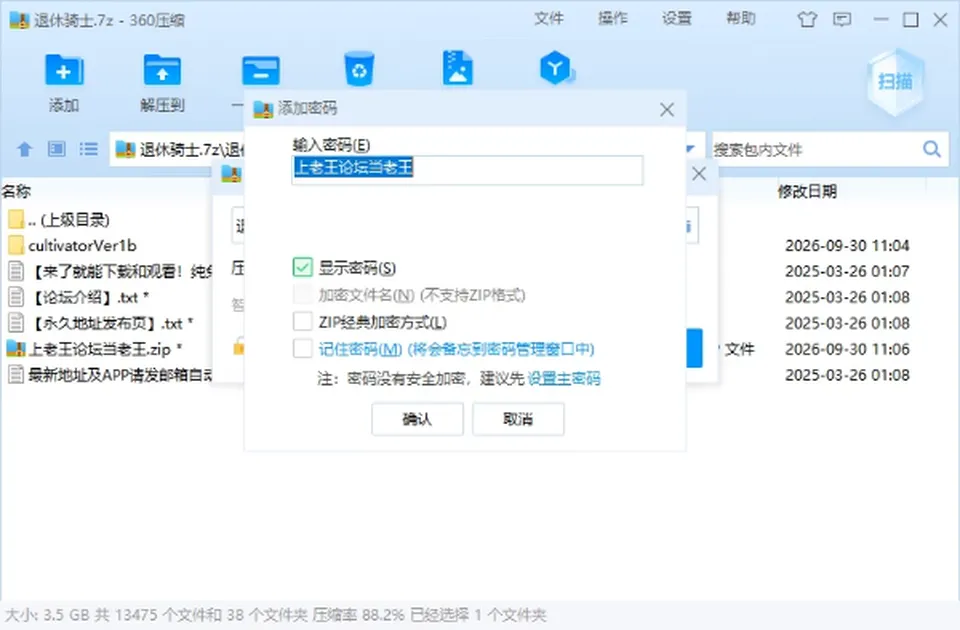
Task: Sort by the 修改日期 column header
Action: coord(807,192)
